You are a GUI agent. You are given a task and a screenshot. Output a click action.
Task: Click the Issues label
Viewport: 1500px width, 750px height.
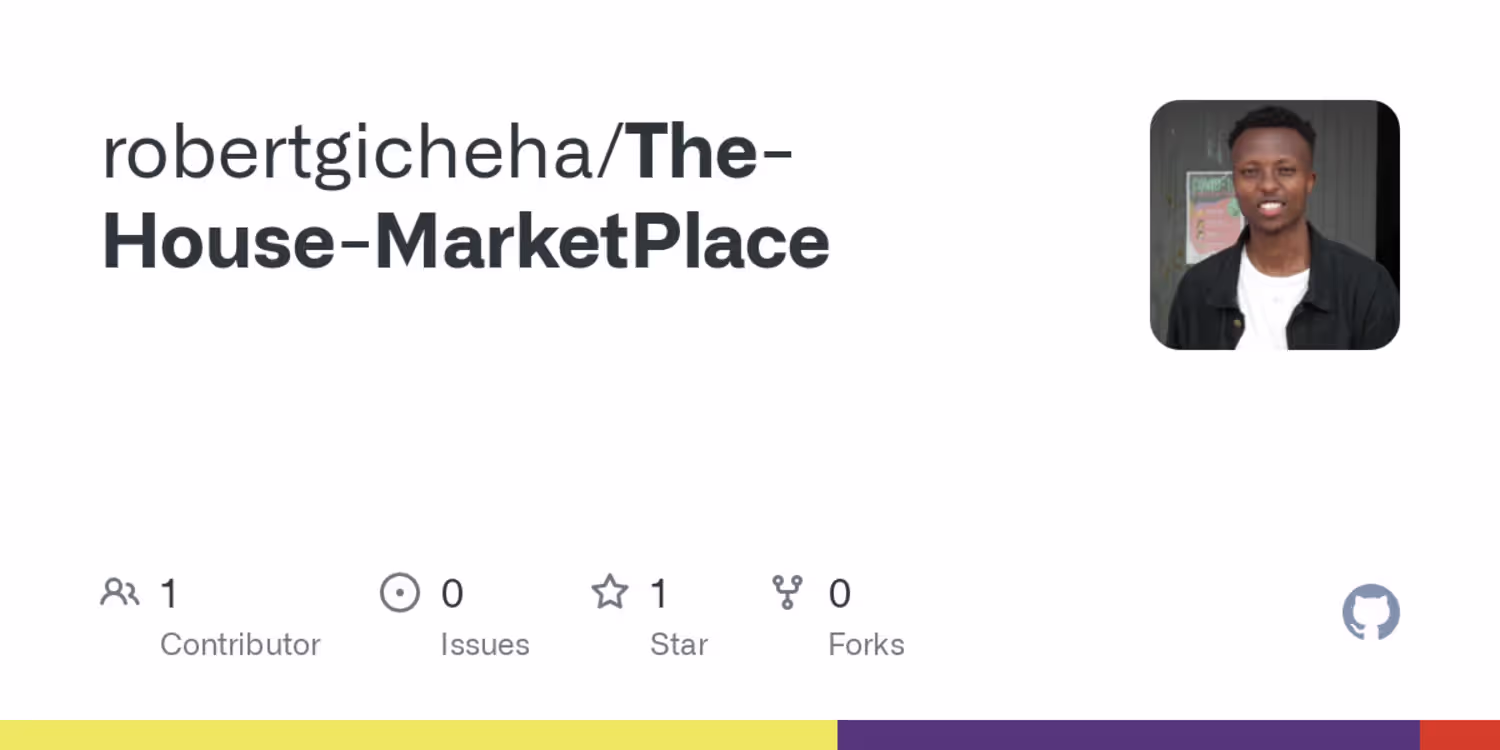485,645
